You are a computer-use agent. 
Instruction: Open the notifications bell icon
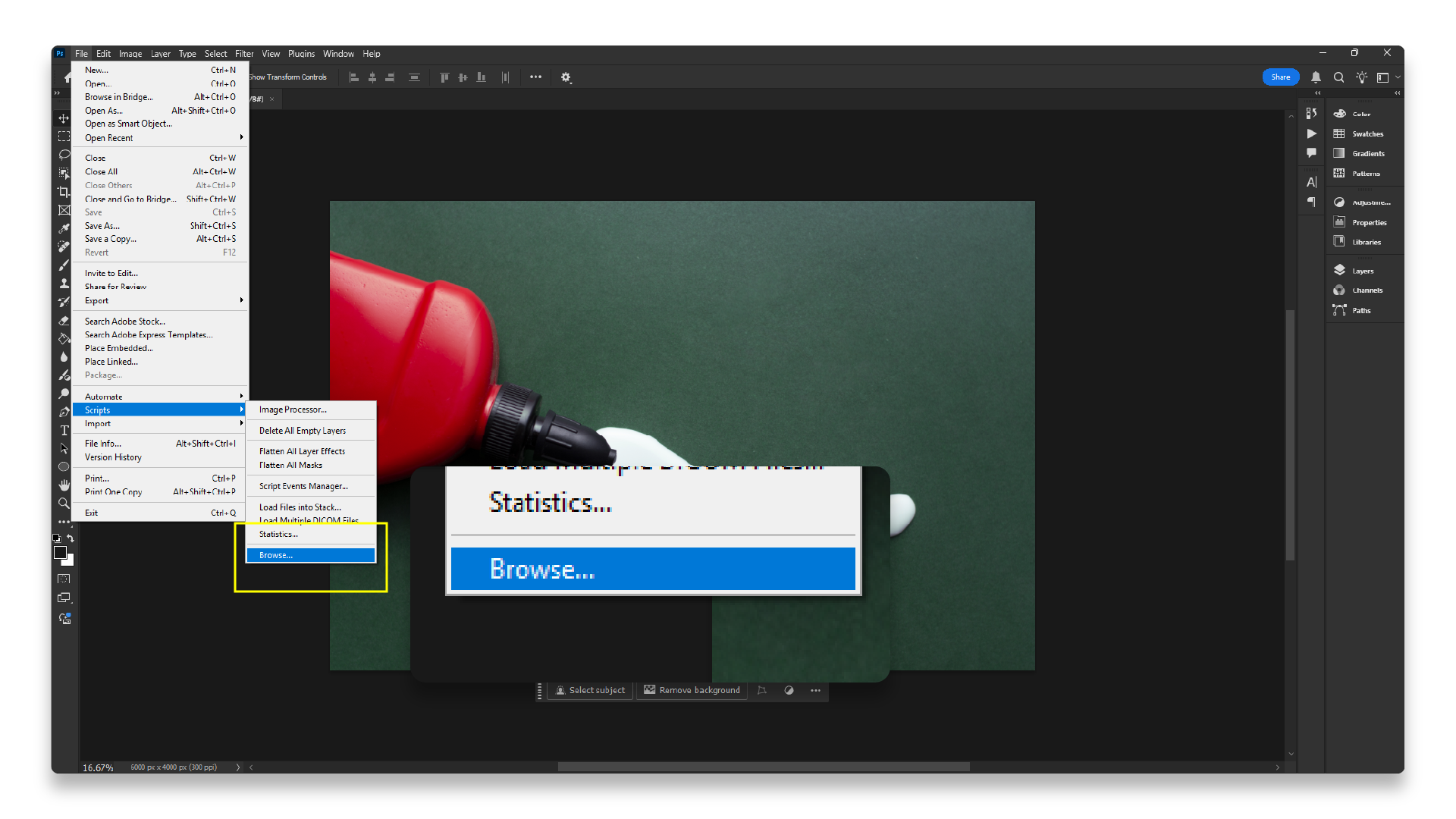(1316, 77)
